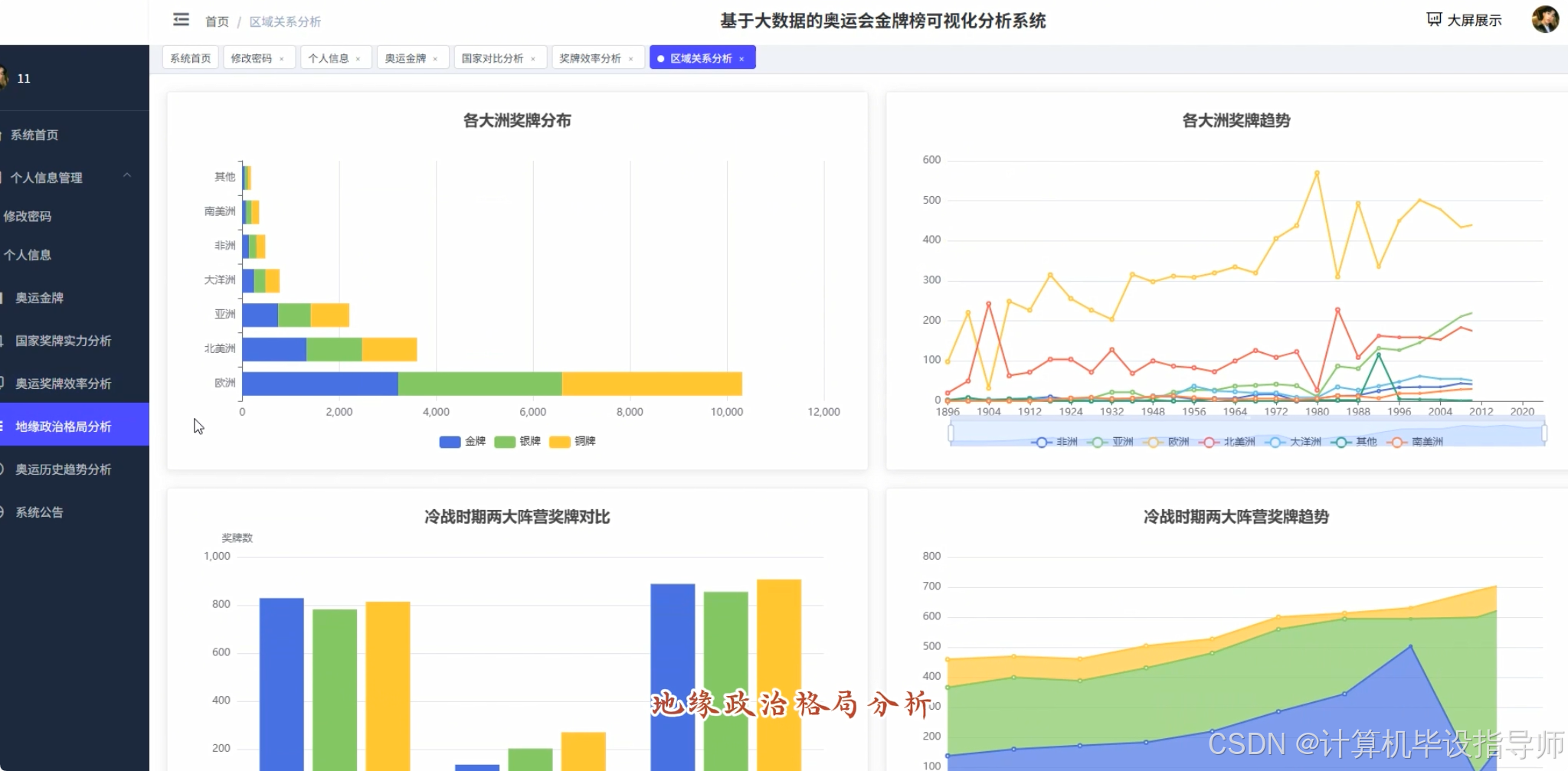Image resolution: width=1568 pixels, height=771 pixels.
Task: Toggle 铜牌 legend in medal distribution chart
Action: pyautogui.click(x=573, y=441)
